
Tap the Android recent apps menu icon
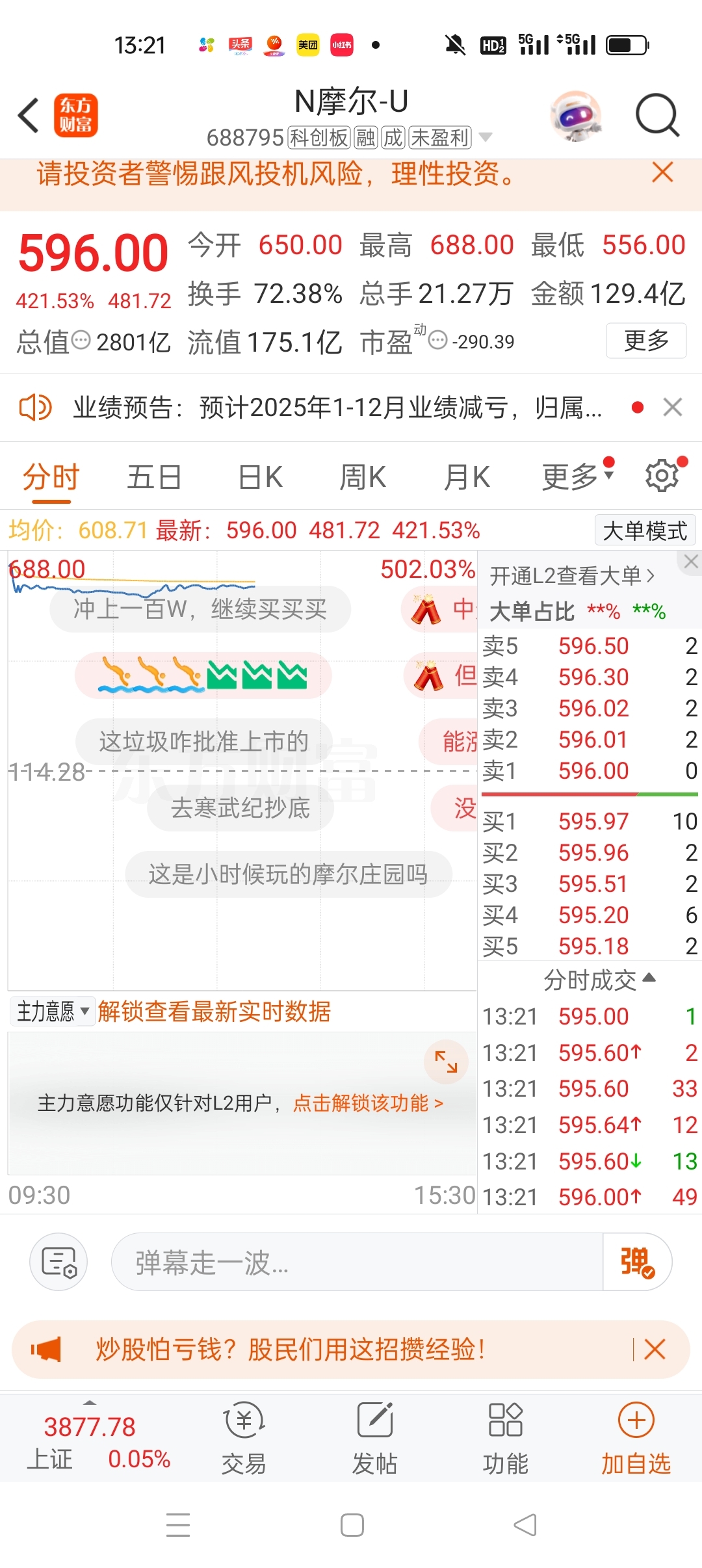click(x=178, y=1524)
